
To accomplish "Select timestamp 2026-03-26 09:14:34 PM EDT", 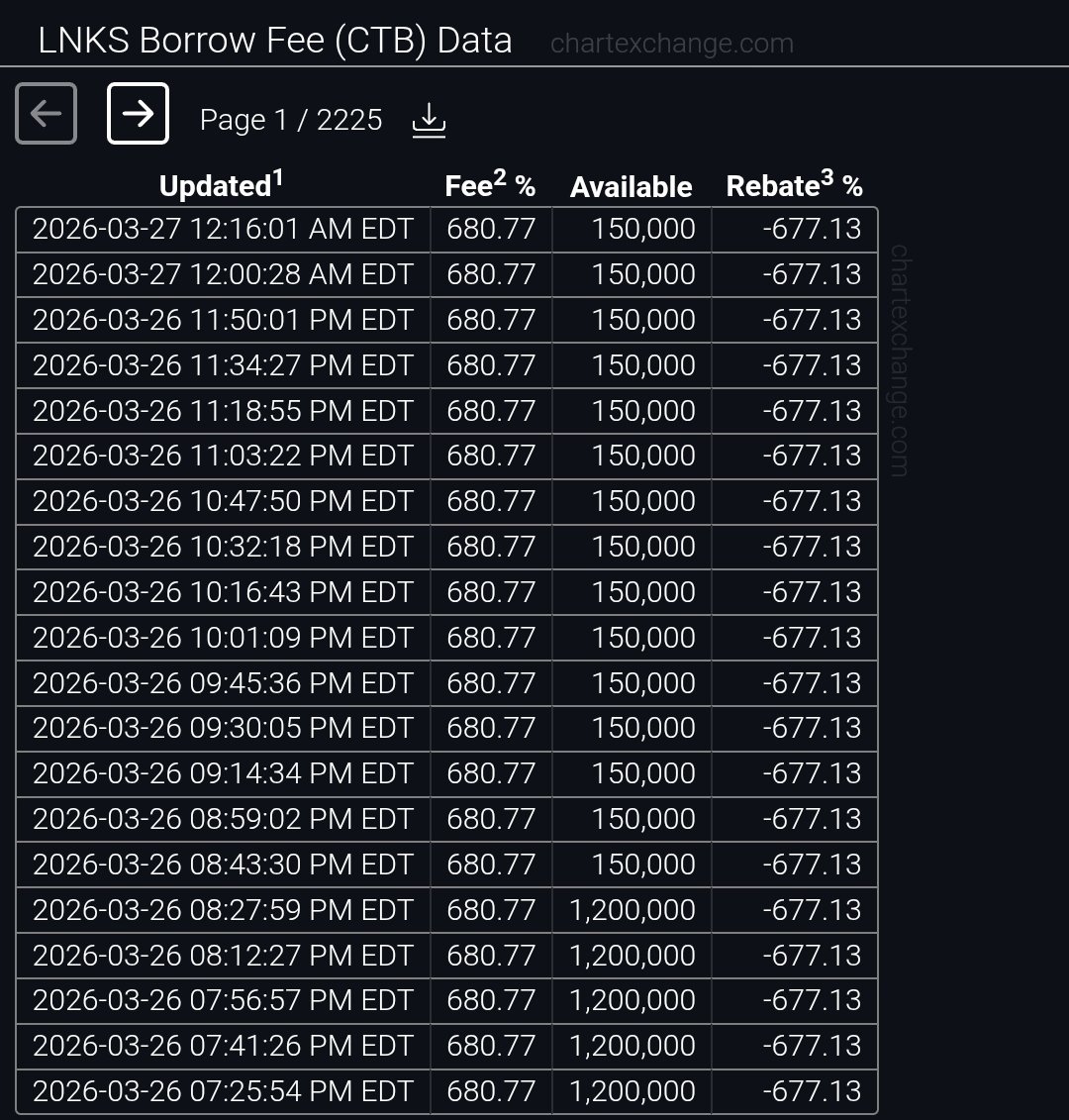I will (223, 773).
